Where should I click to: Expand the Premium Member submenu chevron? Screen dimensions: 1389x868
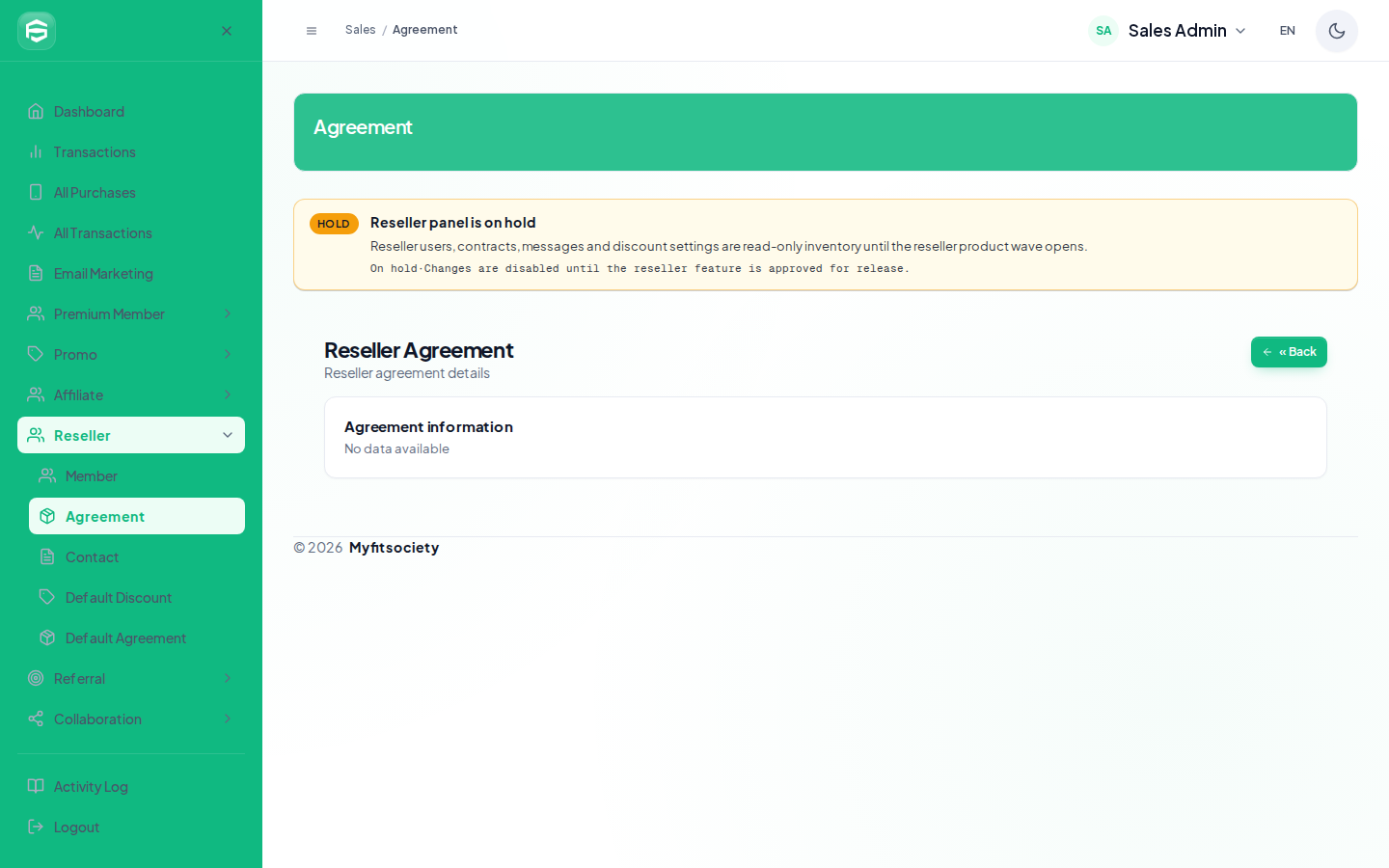coord(228,313)
